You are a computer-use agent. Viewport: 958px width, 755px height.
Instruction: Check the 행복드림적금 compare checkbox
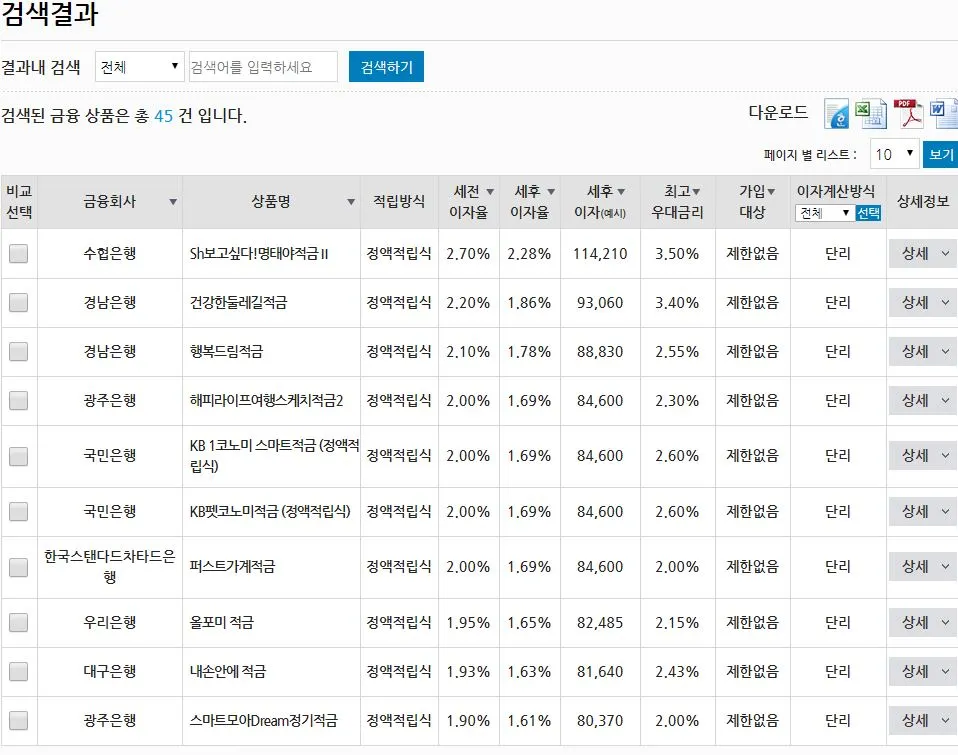click(18, 352)
